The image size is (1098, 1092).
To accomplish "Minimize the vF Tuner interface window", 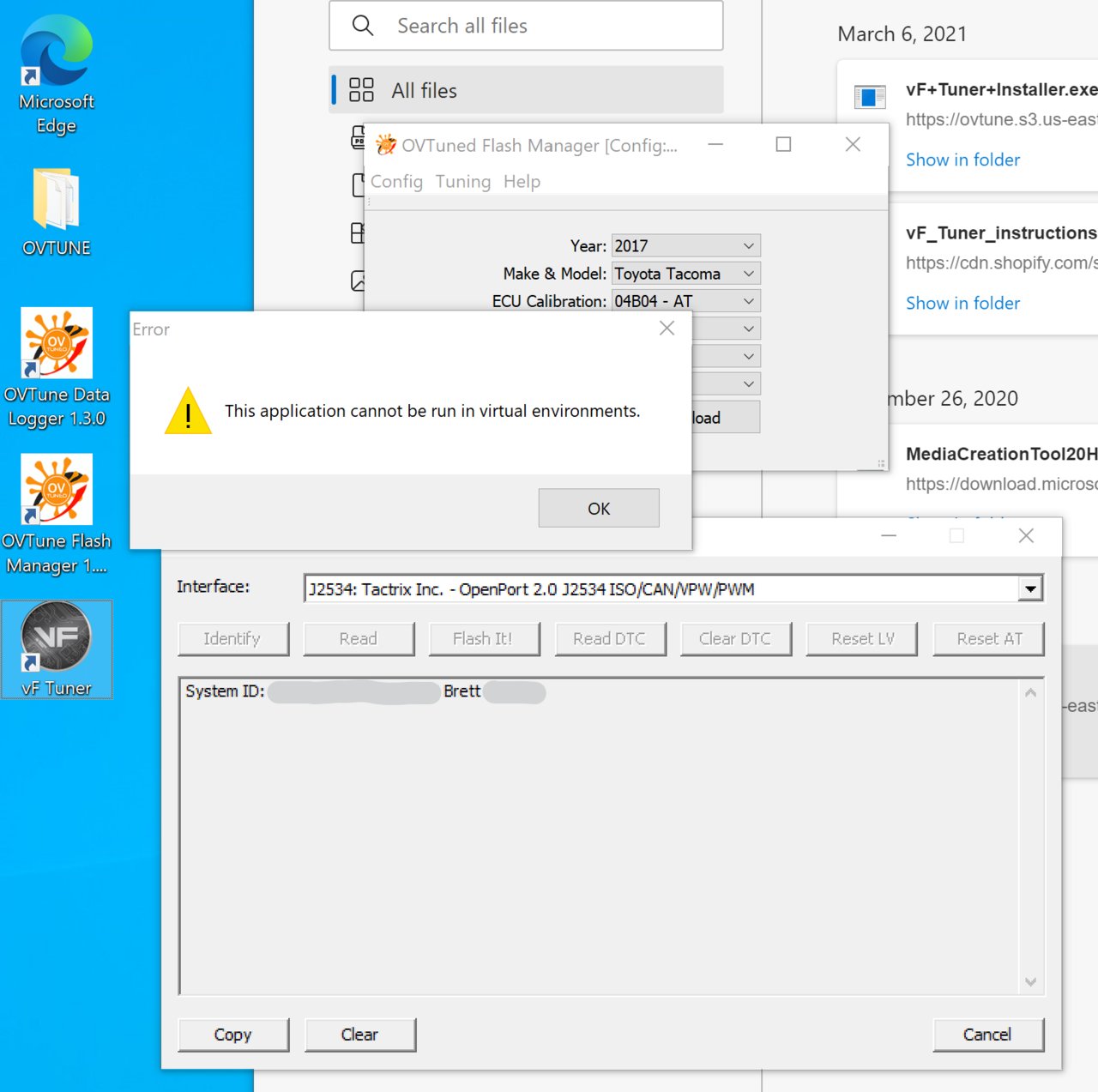I will [x=889, y=535].
